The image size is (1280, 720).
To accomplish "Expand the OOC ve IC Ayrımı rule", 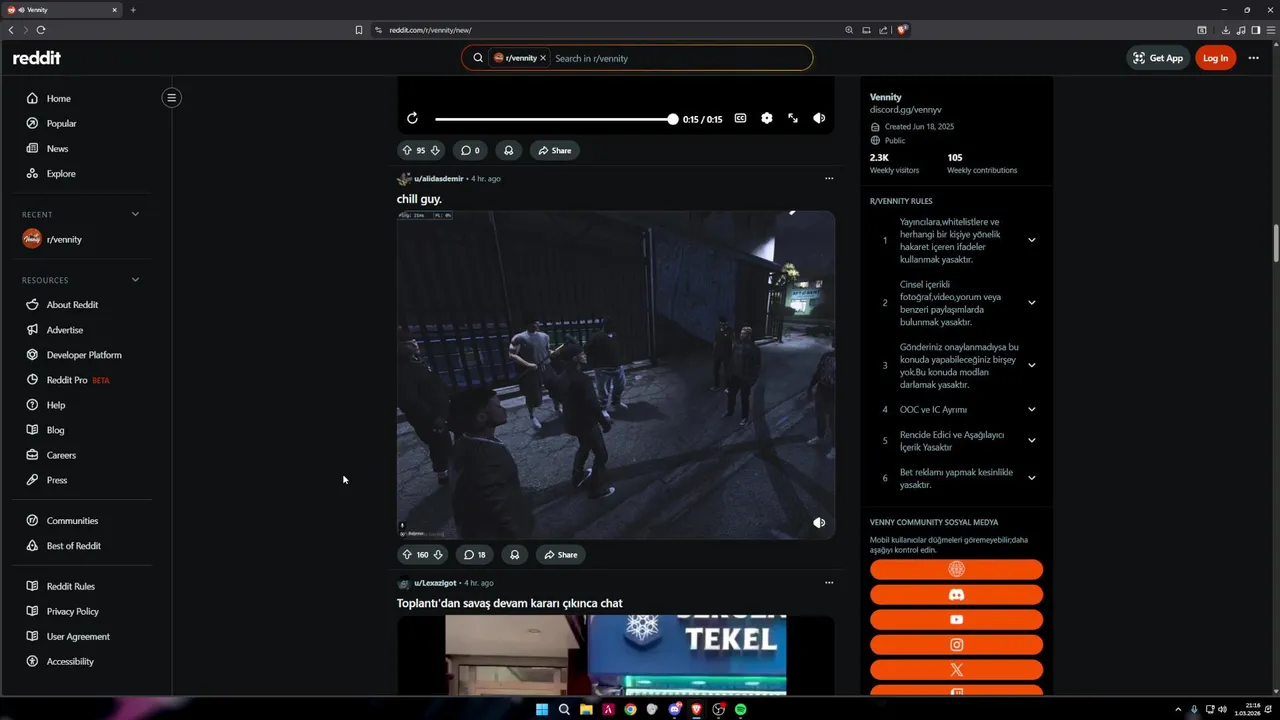I will click(x=1031, y=410).
